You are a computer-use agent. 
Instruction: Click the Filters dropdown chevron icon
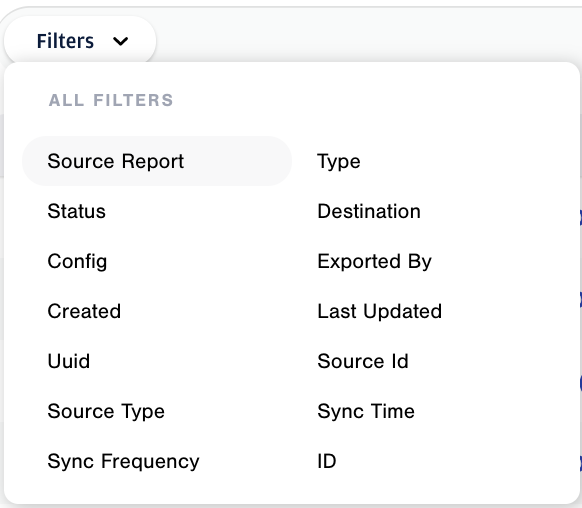pyautogui.click(x=120, y=41)
